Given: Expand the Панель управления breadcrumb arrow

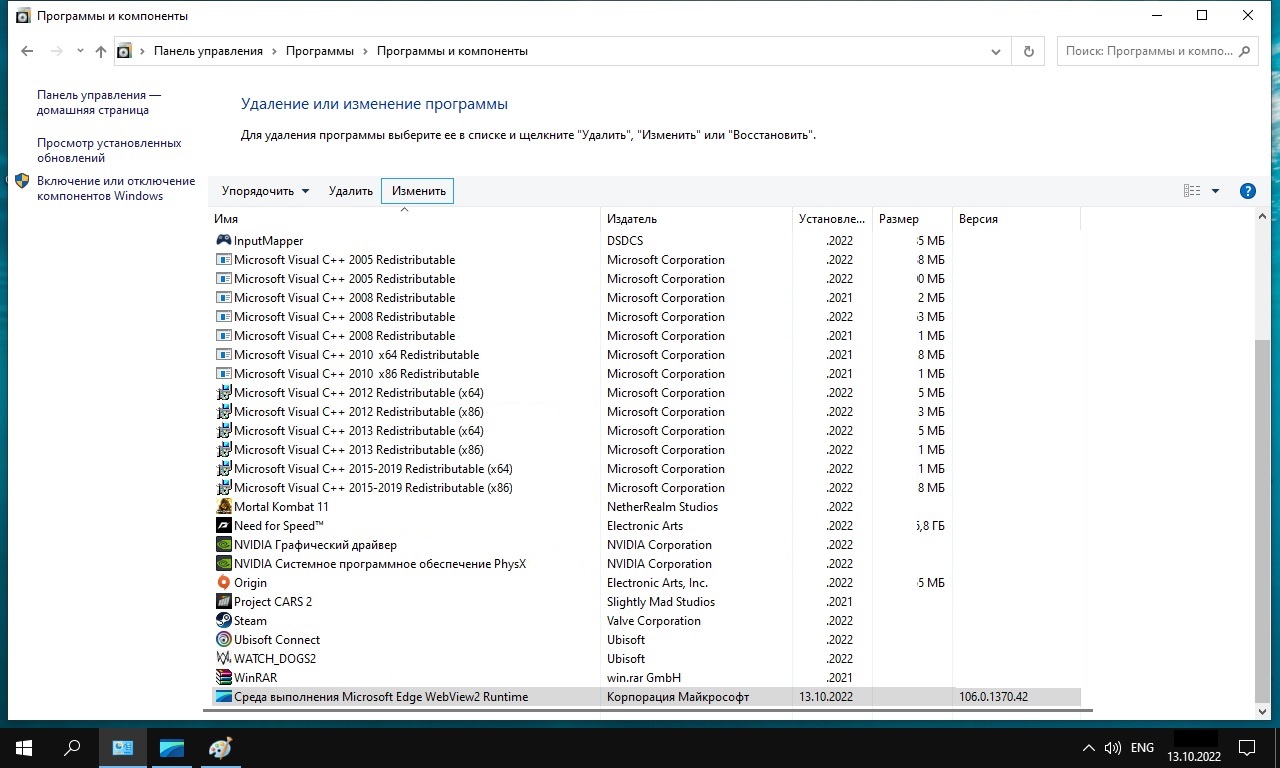Looking at the screenshot, I should point(274,51).
